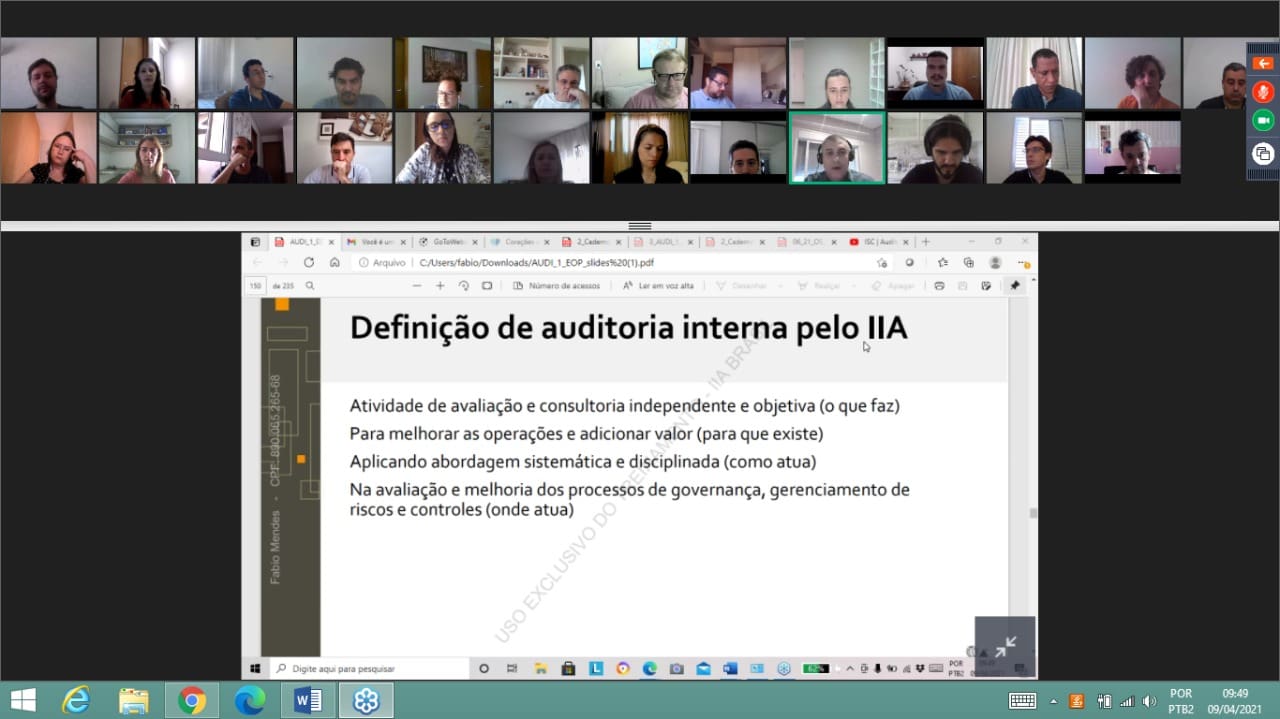1280x719 pixels.
Task: Open Microsoft Edge from the taskbar
Action: 249,700
